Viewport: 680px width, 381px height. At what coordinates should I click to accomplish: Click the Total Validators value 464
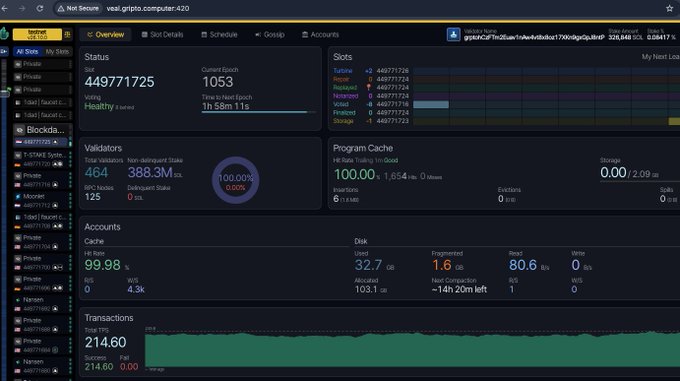[x=96, y=173]
